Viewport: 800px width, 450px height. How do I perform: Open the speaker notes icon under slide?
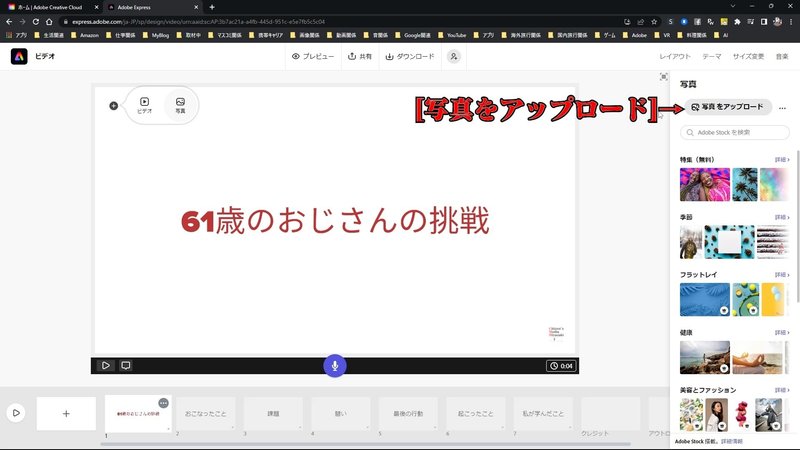pos(126,365)
